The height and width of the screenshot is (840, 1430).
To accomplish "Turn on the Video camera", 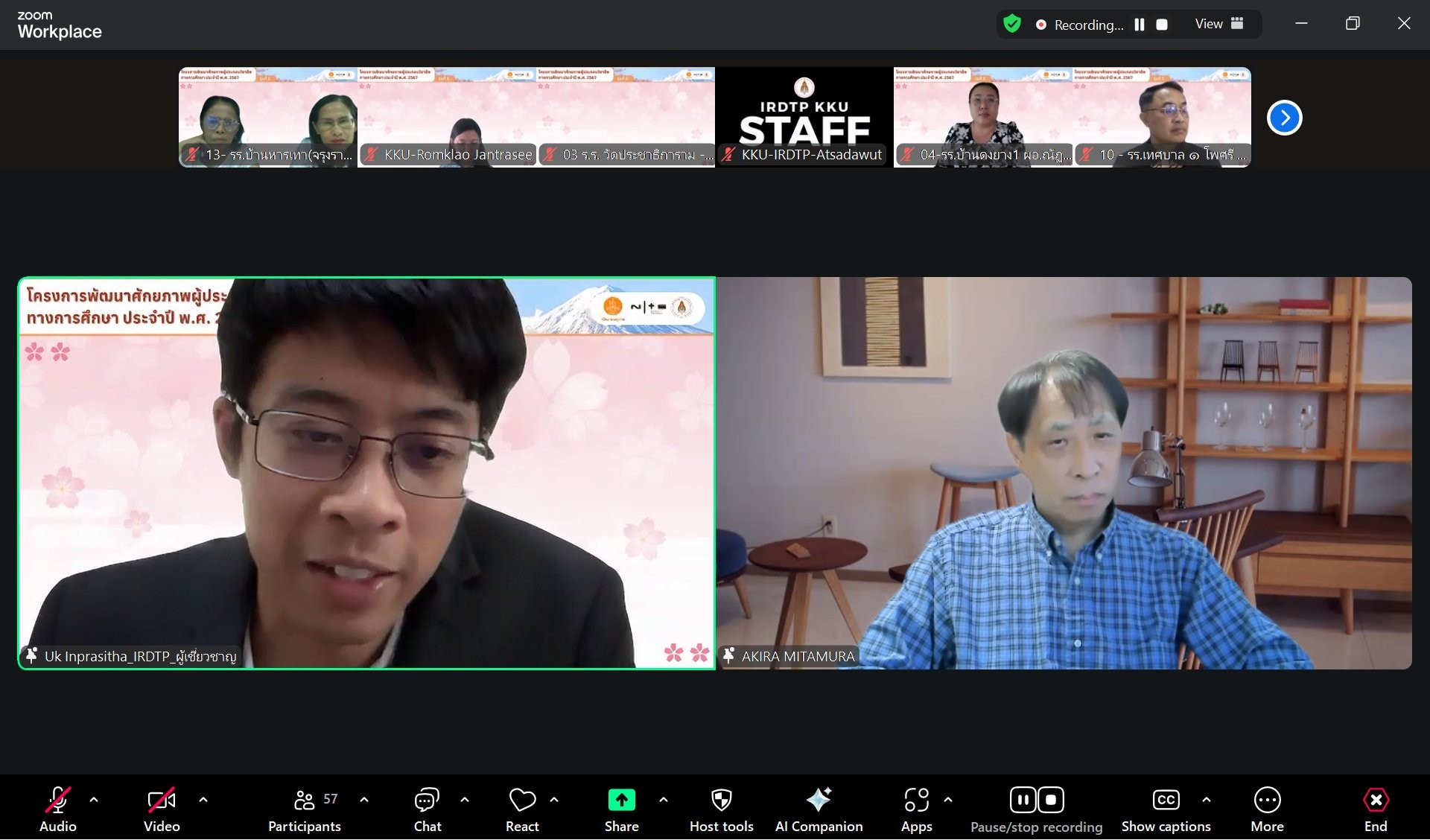I will click(162, 801).
